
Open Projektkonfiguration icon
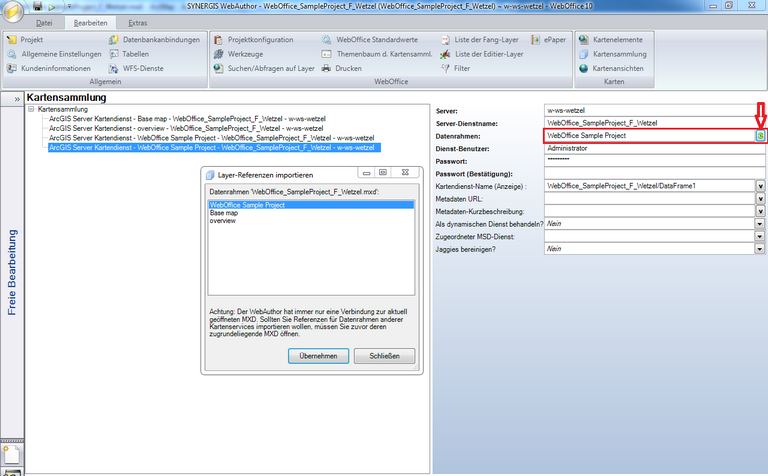click(218, 40)
